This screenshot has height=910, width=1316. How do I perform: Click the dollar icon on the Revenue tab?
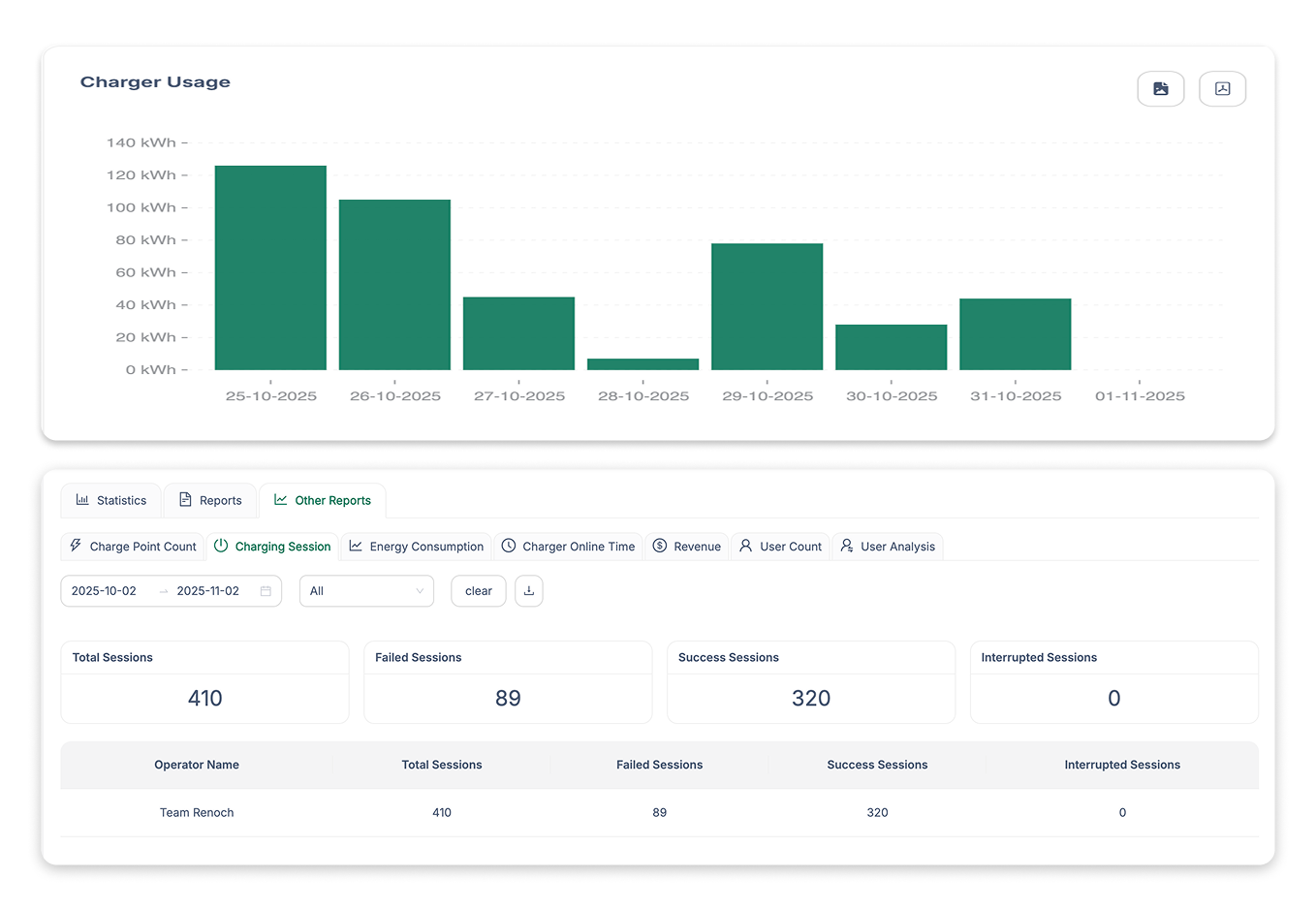click(661, 546)
